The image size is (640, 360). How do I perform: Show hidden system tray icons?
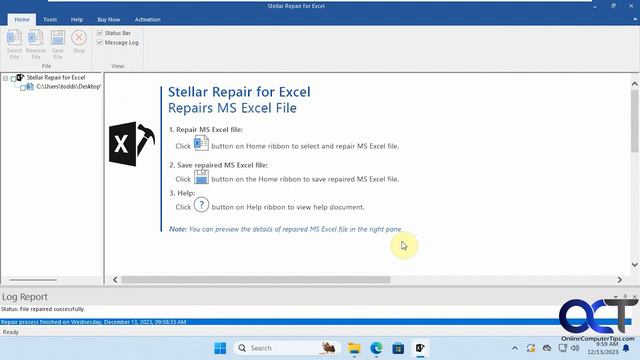(x=515, y=348)
